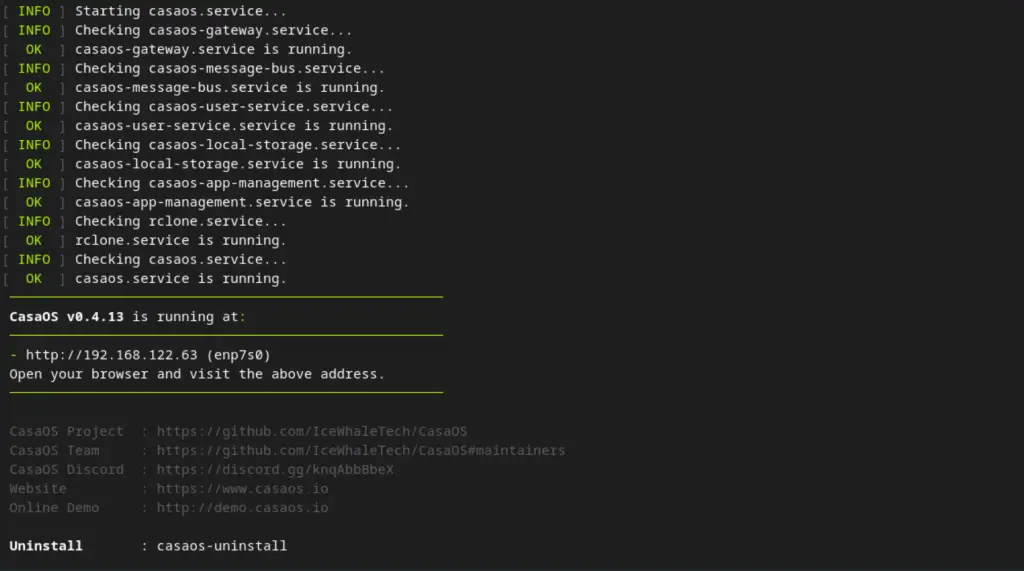
Task: Visit the https://www.casaos.io website link
Action: click(x=242, y=489)
